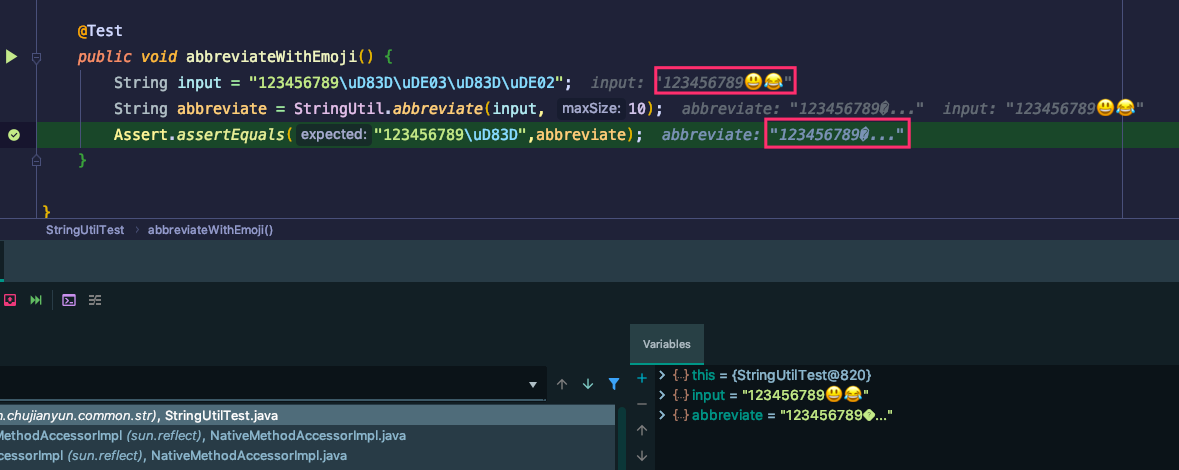Toggle the frames filter funnel icon
Viewport: 1179px width, 470px height.
[614, 384]
